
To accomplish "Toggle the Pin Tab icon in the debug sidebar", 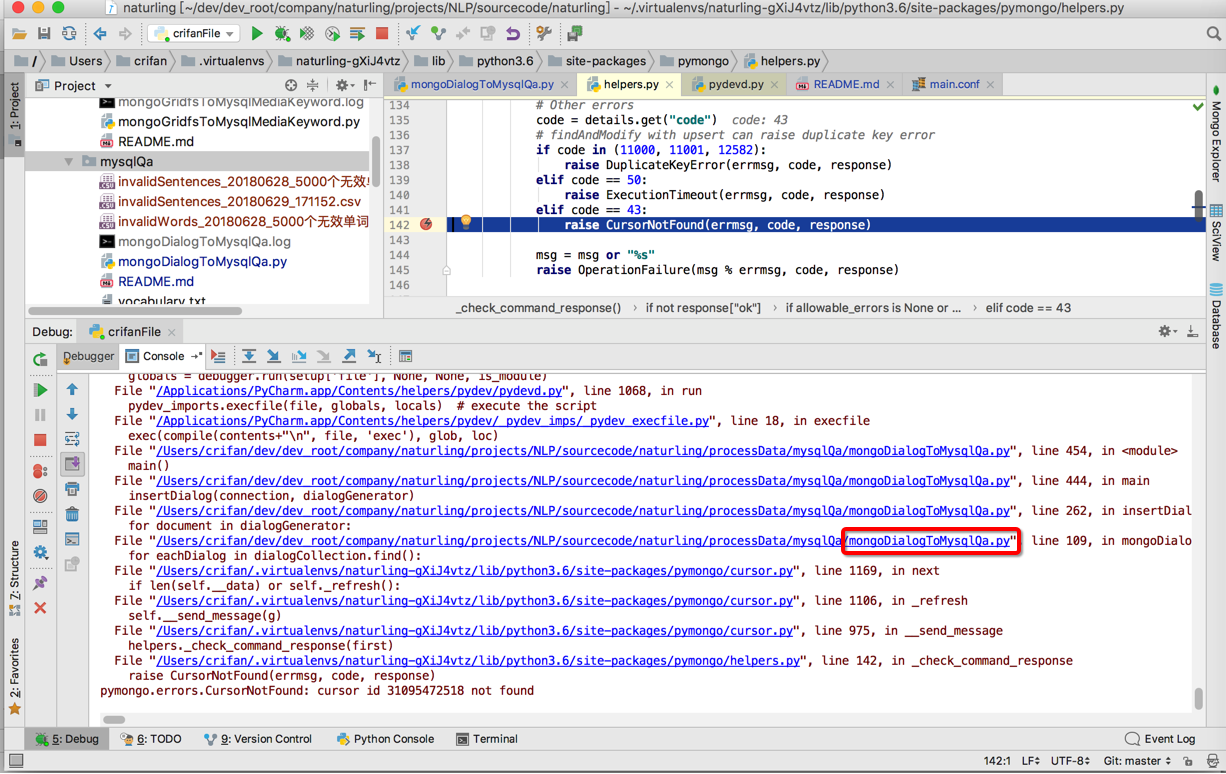I will [40, 582].
